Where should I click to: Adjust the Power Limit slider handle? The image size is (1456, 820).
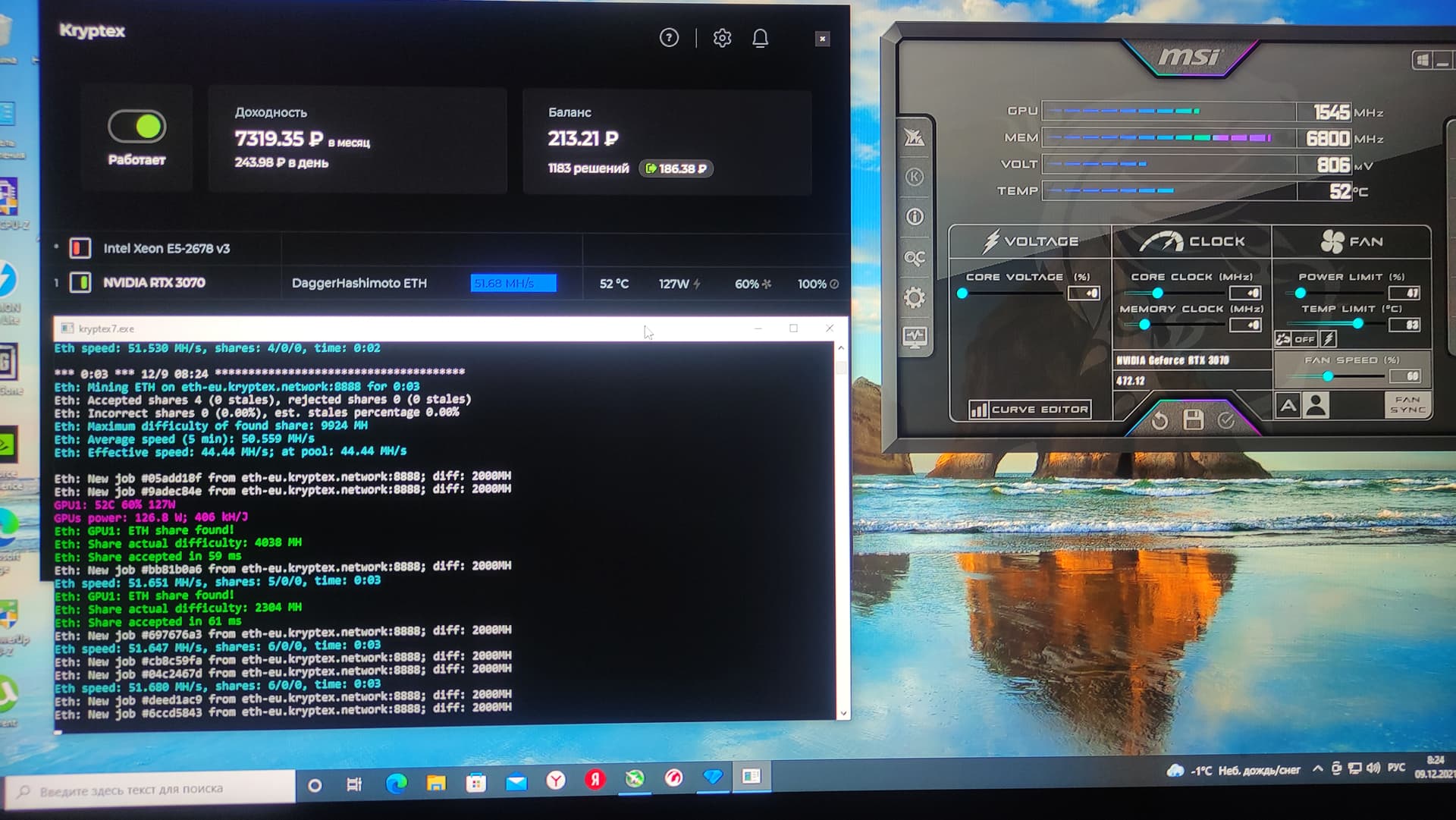(x=1301, y=293)
